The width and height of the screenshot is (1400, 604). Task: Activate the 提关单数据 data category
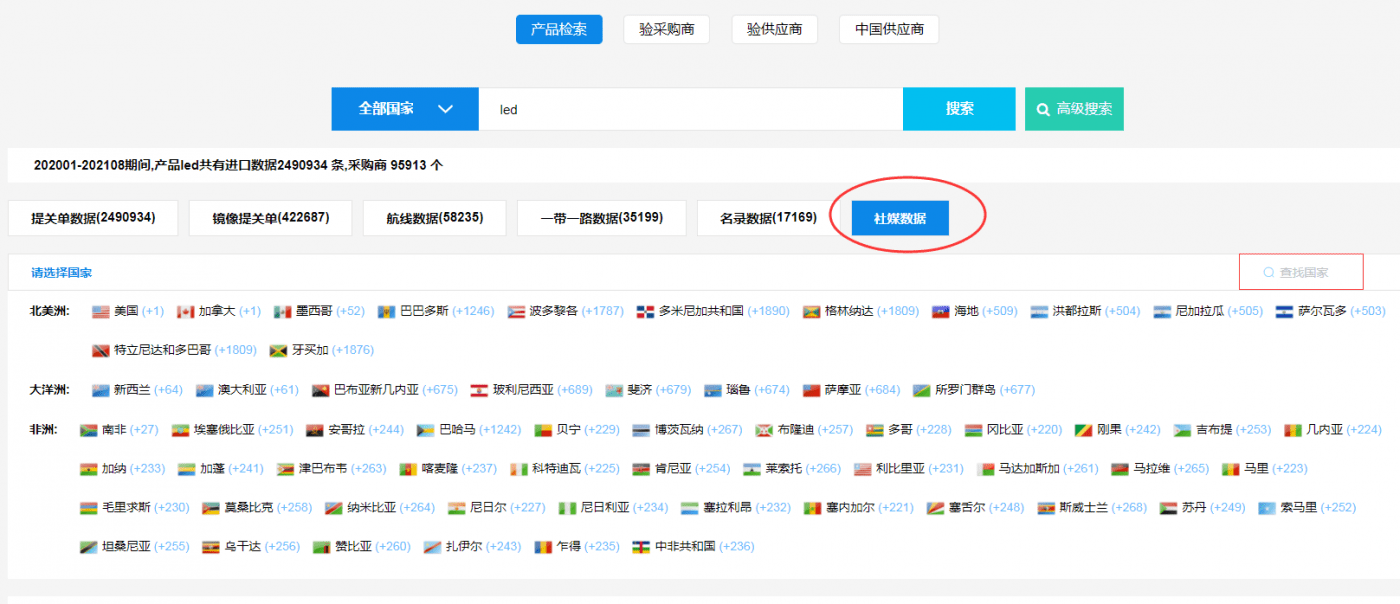[x=92, y=217]
